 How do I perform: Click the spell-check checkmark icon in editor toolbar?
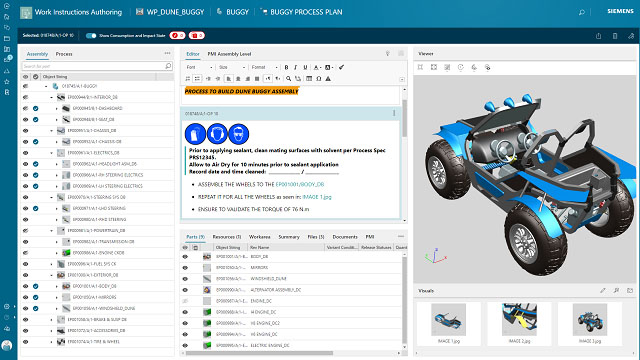click(341, 67)
